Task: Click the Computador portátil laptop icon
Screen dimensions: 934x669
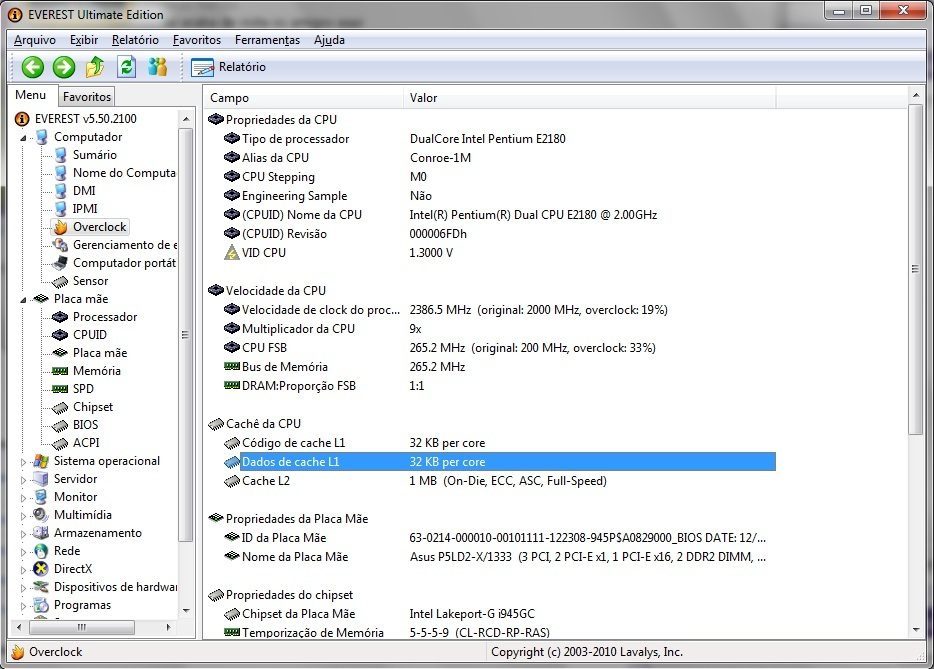Action: tap(60, 263)
